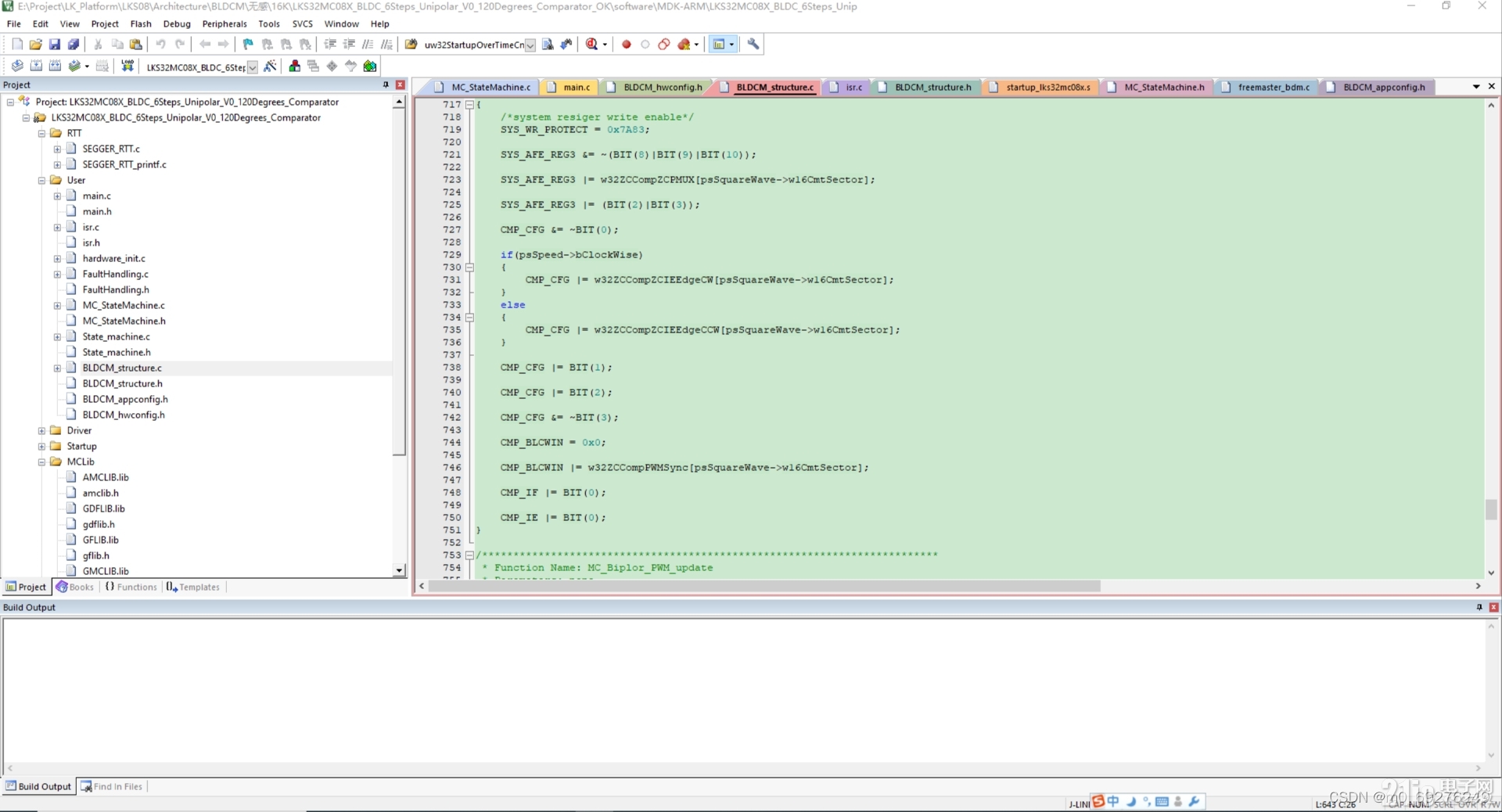Image resolution: width=1502 pixels, height=812 pixels.
Task: Click the editor vertical scrollbar thumb
Action: (x=1491, y=509)
